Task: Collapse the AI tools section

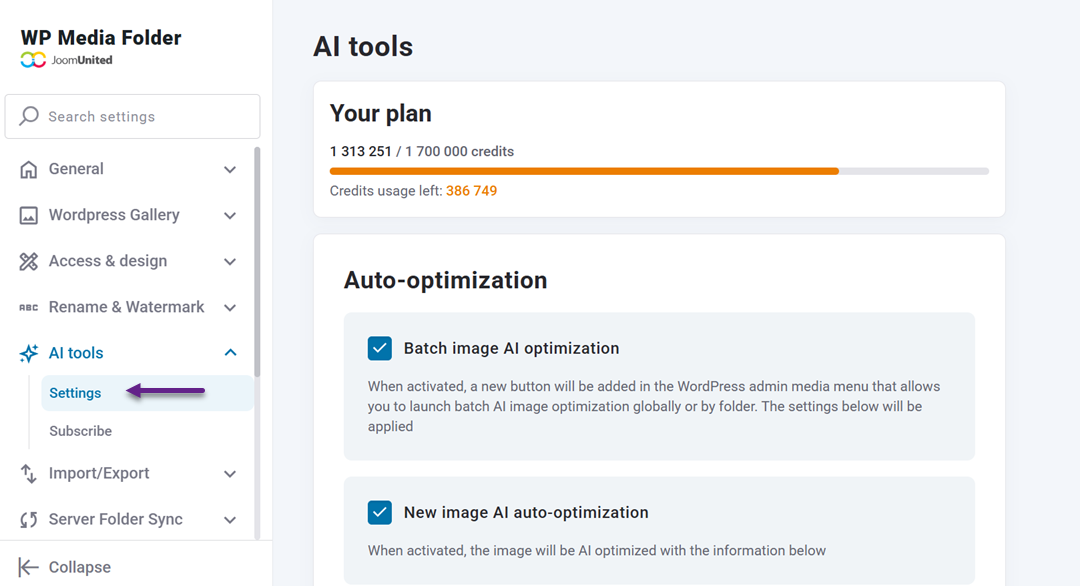Action: [230, 352]
